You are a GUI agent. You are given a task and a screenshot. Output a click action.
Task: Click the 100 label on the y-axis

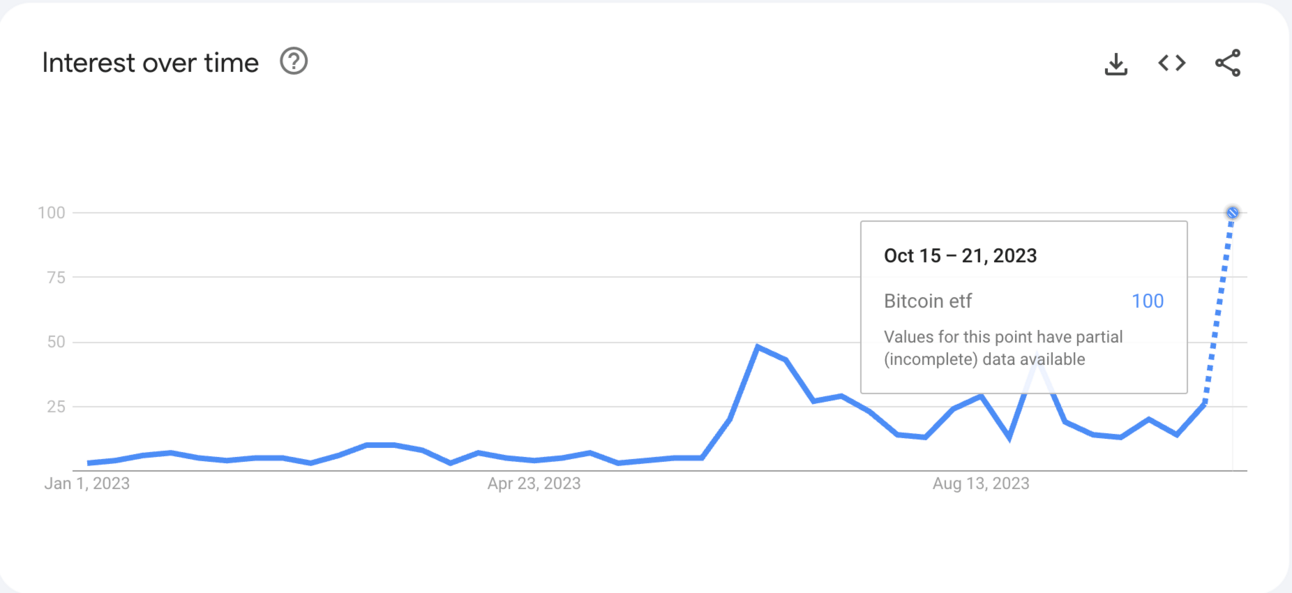point(52,212)
